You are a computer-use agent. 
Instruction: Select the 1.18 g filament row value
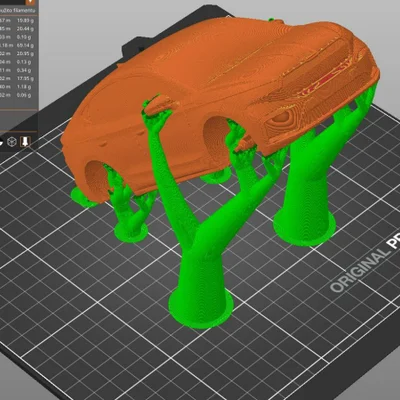point(25,87)
